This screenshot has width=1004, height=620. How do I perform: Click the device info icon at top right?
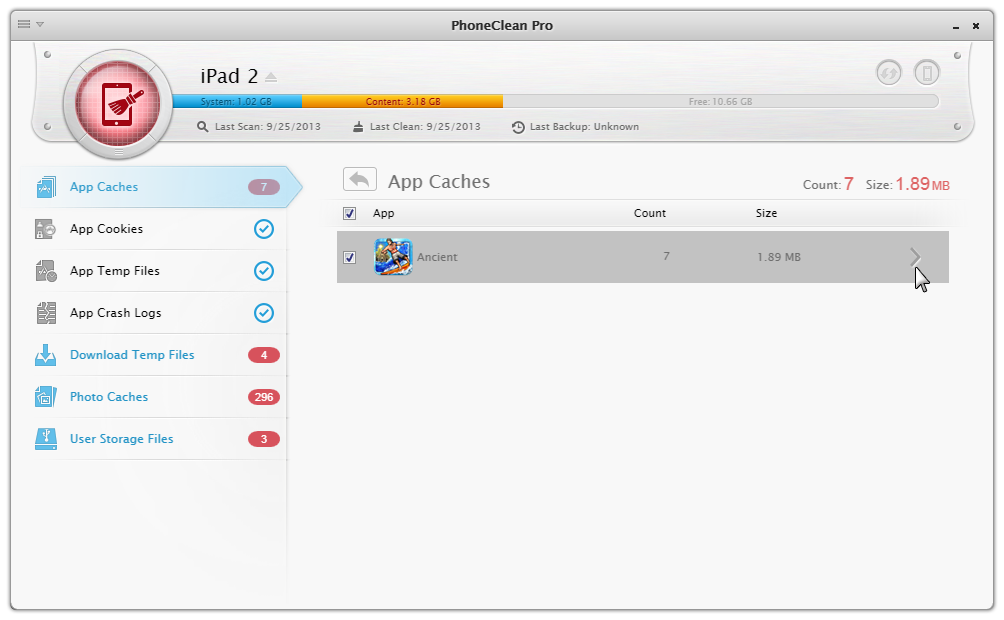click(927, 72)
